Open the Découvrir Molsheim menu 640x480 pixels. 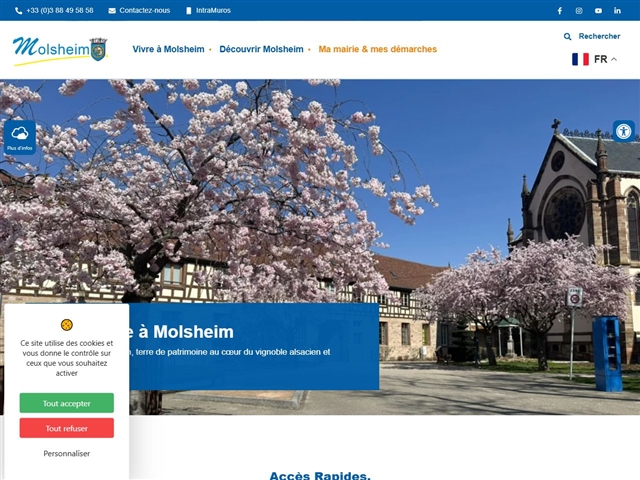coord(261,49)
